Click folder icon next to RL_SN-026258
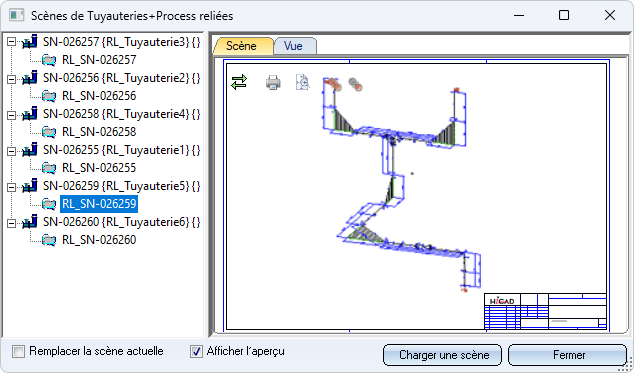The height and width of the screenshot is (373, 634). tap(49, 132)
